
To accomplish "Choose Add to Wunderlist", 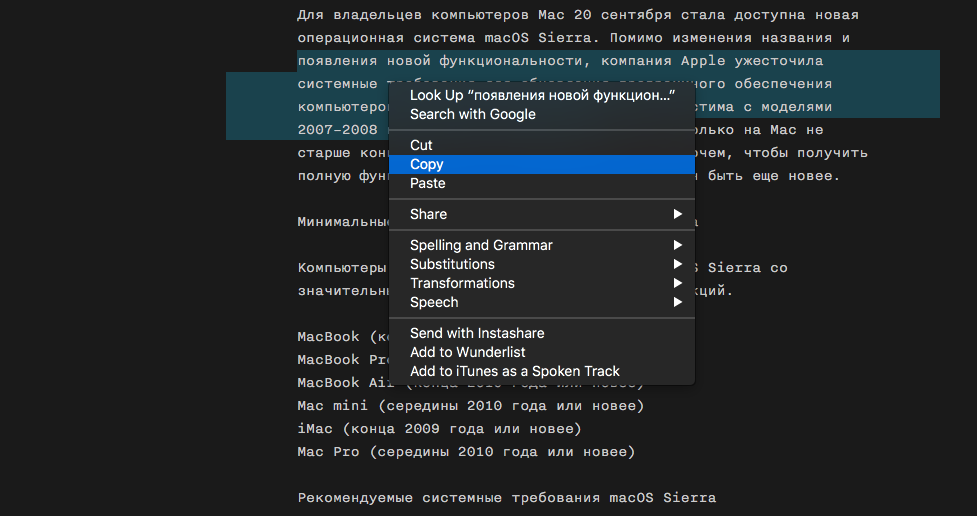I will pyautogui.click(x=467, y=352).
